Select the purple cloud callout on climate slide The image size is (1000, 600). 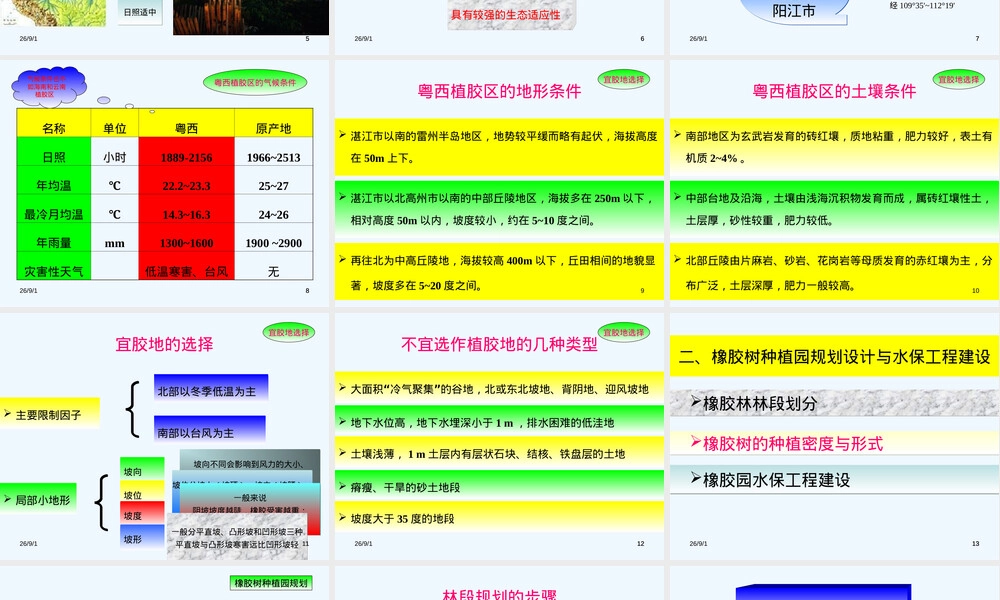pyautogui.click(x=48, y=86)
